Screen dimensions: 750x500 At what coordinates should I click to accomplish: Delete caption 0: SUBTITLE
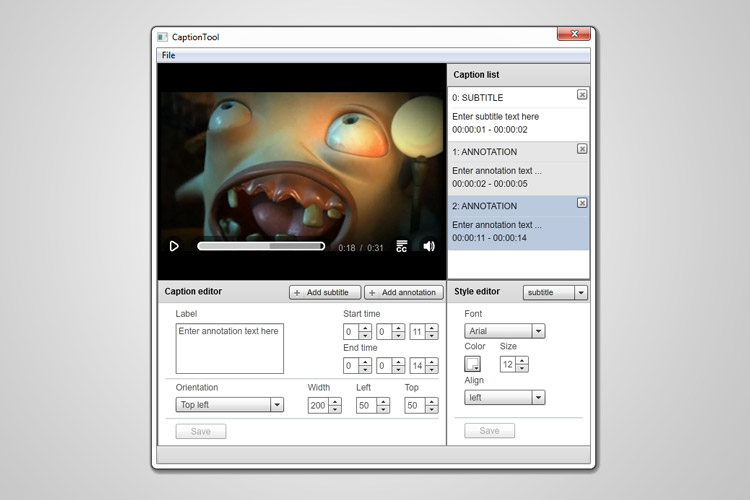(582, 95)
